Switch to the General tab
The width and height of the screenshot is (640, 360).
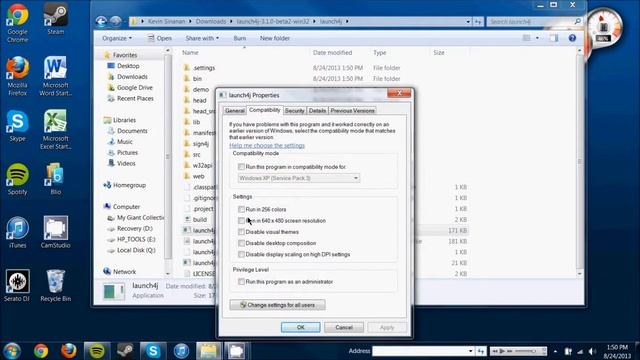point(235,111)
